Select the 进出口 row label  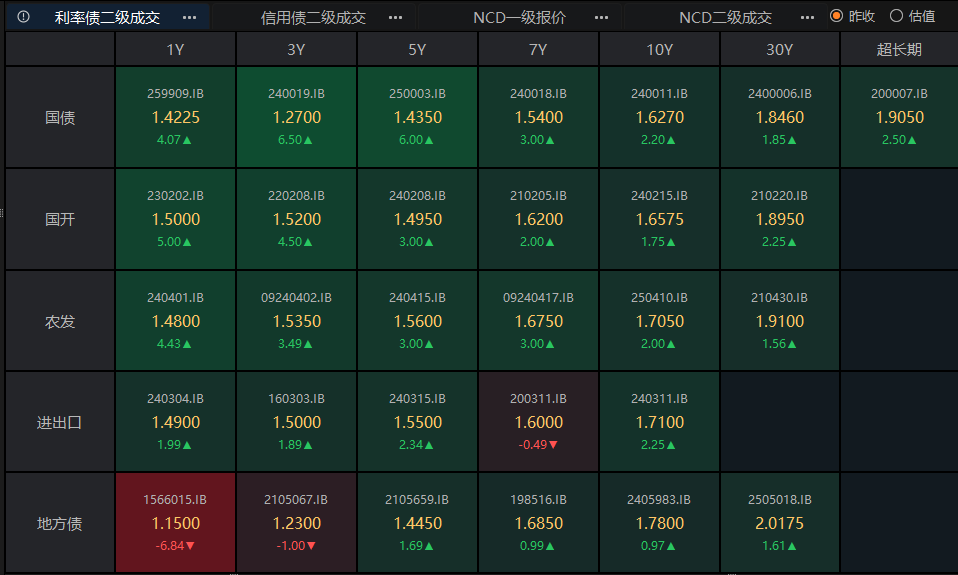60,422
